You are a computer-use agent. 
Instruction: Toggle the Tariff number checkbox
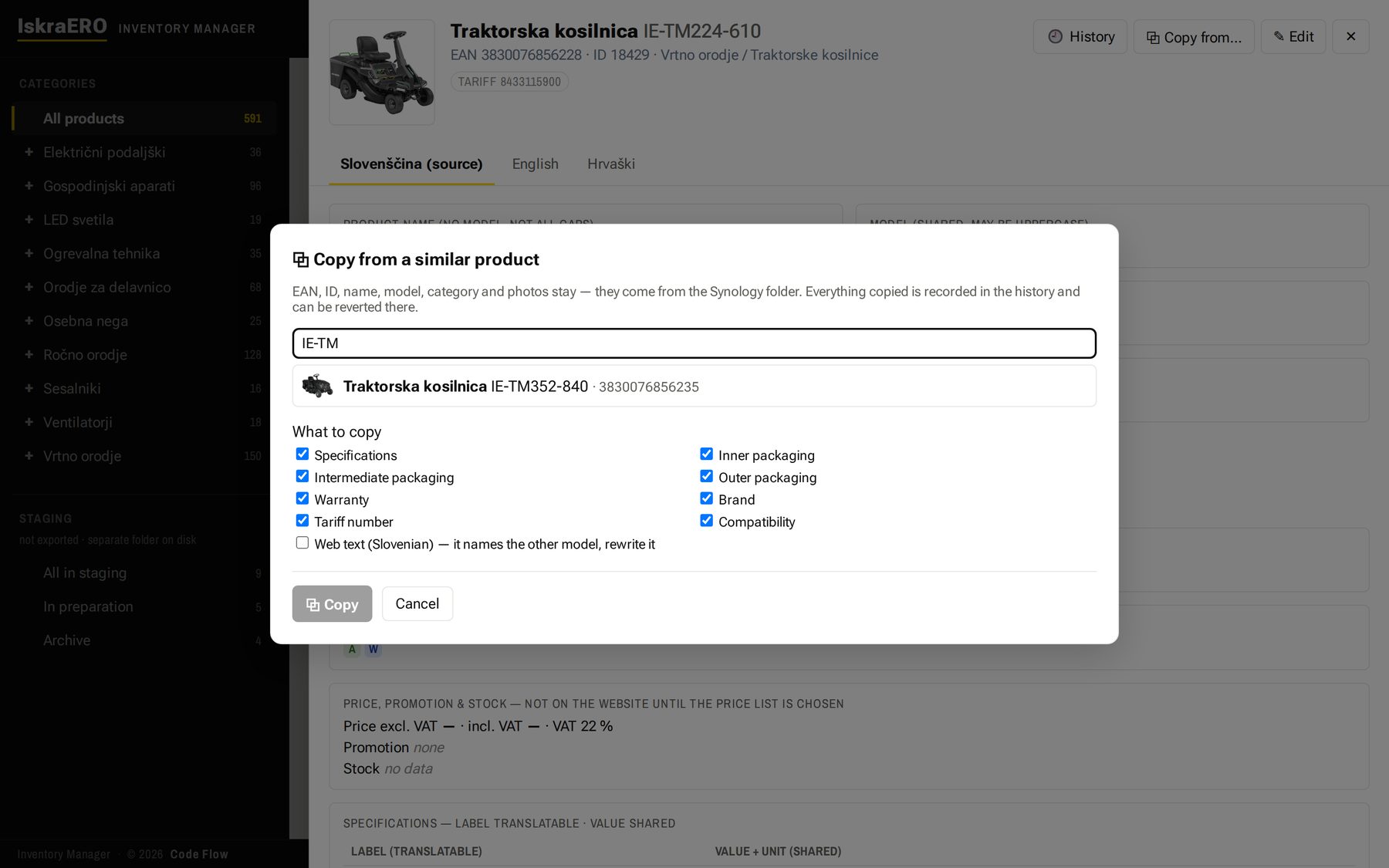[302, 521]
